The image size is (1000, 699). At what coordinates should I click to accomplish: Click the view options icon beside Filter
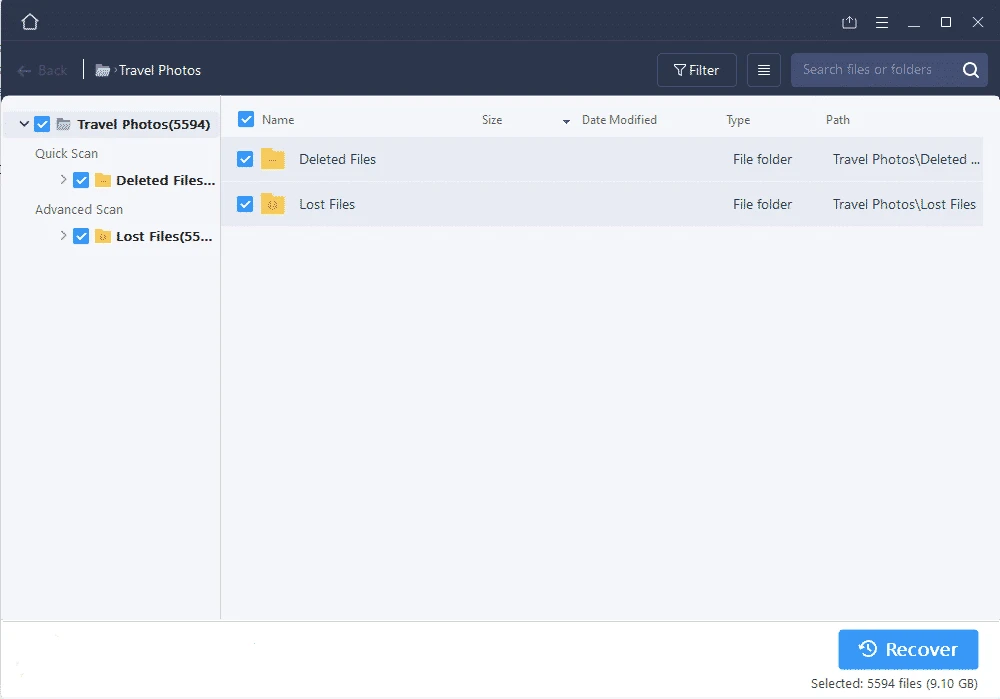[x=763, y=69]
